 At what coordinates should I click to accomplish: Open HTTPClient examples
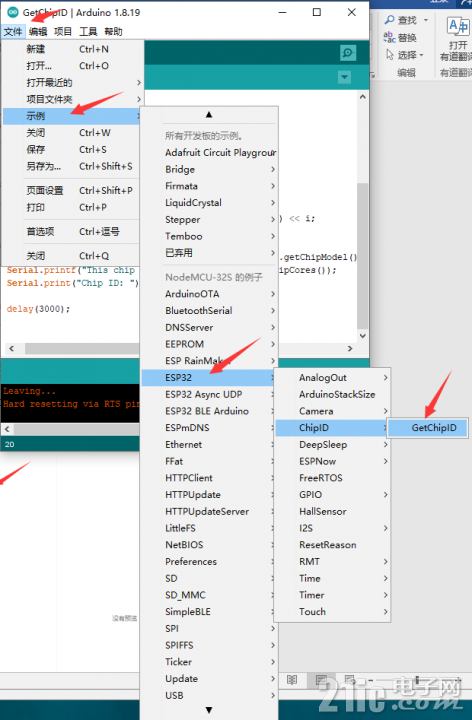click(208, 478)
